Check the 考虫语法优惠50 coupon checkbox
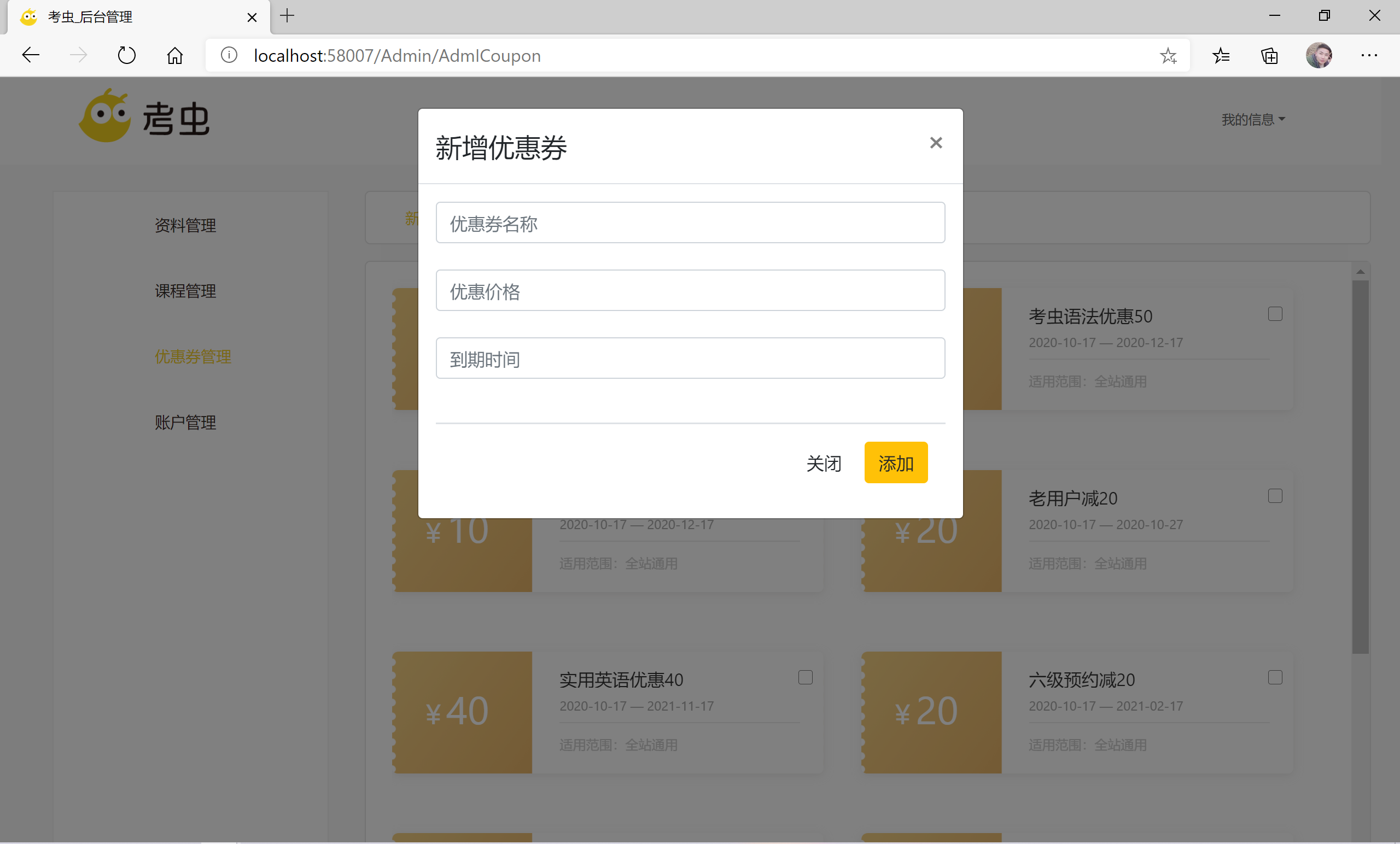This screenshot has width=1400, height=844. pos(1274,314)
